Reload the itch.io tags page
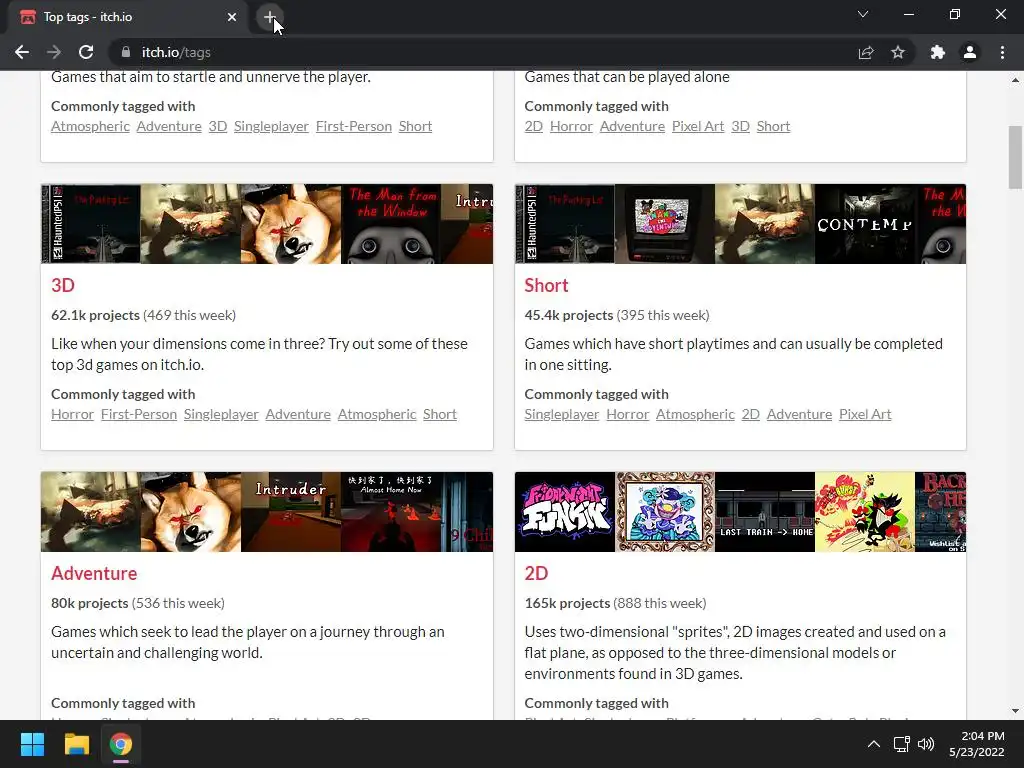1024x768 pixels. (86, 52)
